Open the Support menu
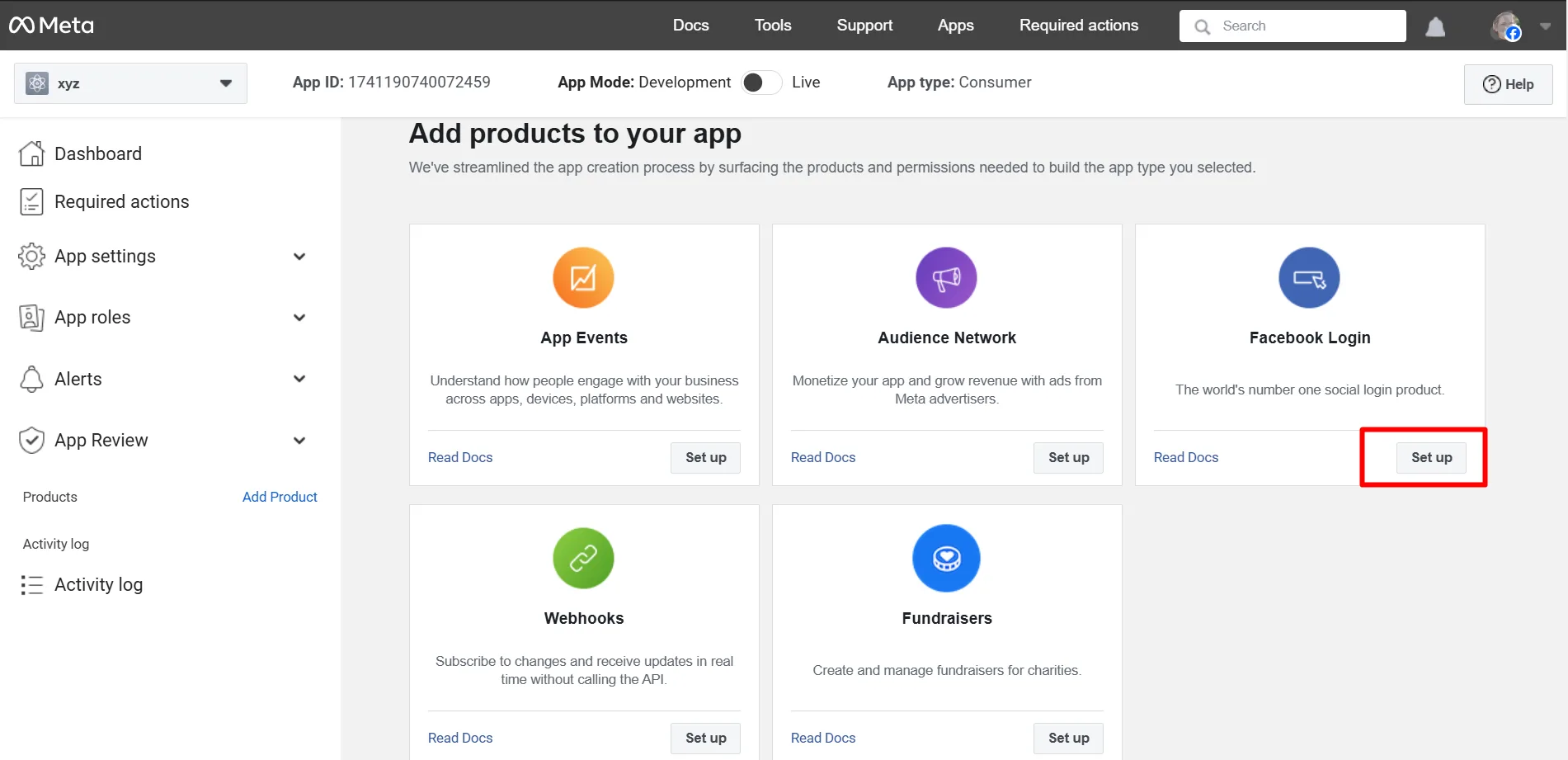 click(864, 26)
